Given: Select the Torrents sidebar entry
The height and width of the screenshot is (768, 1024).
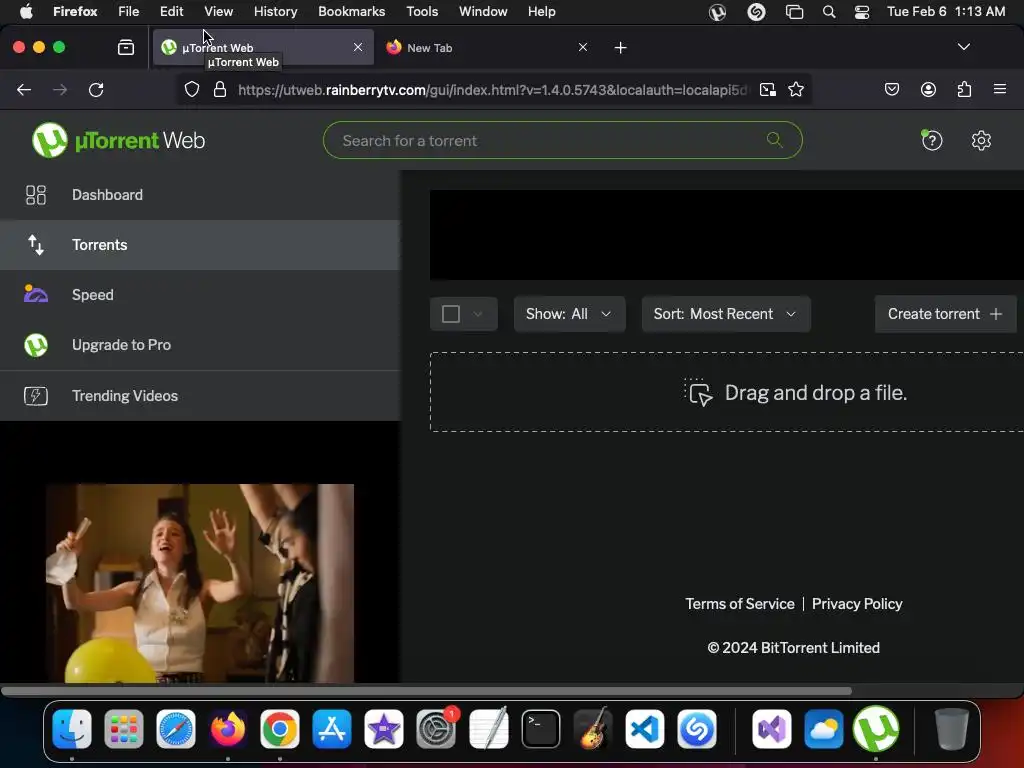Looking at the screenshot, I should coord(200,245).
